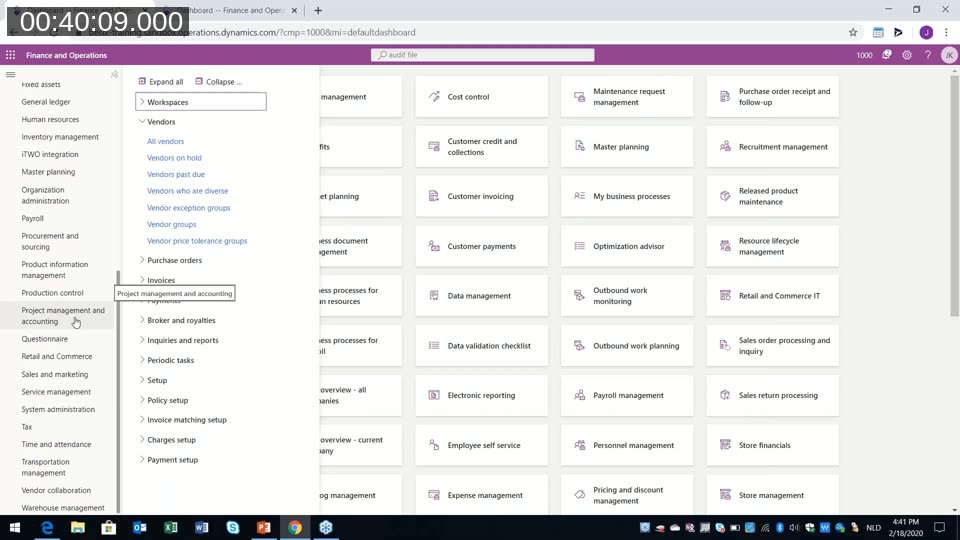Open the Cost control workspace tile

482,97
